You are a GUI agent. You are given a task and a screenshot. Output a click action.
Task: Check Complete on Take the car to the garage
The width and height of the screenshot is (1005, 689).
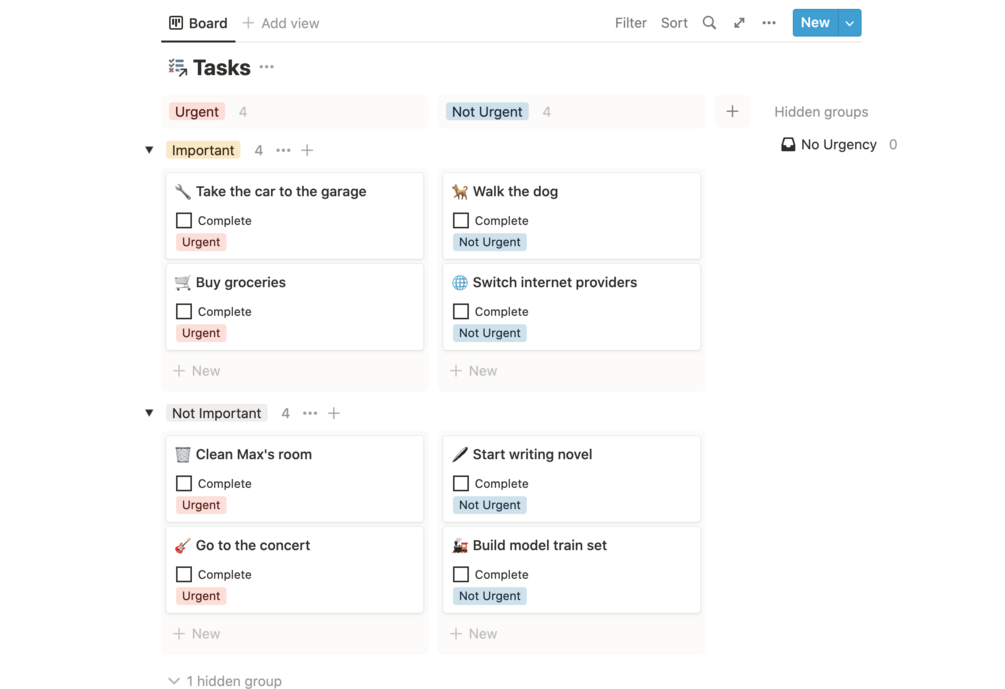click(x=184, y=220)
